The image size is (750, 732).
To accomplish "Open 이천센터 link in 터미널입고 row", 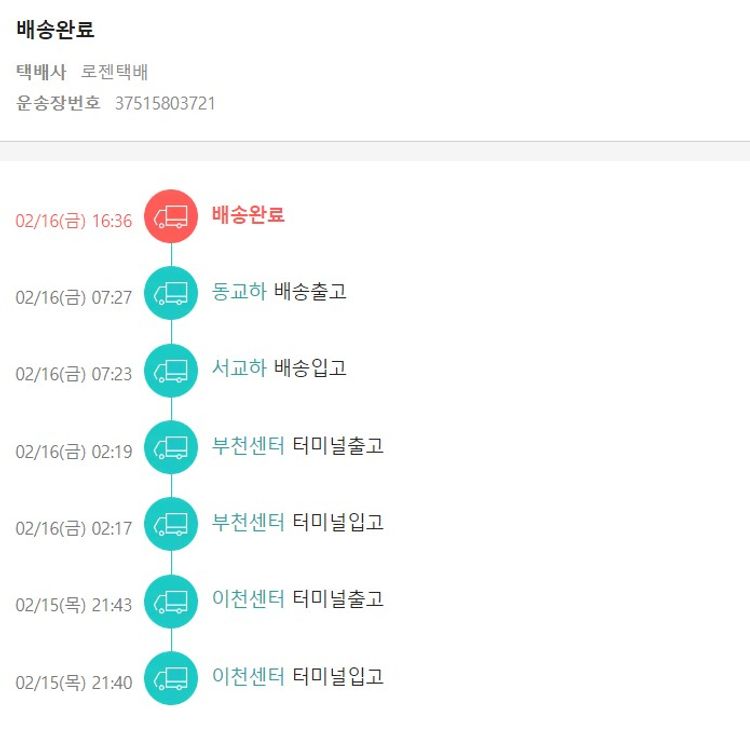I will 248,677.
